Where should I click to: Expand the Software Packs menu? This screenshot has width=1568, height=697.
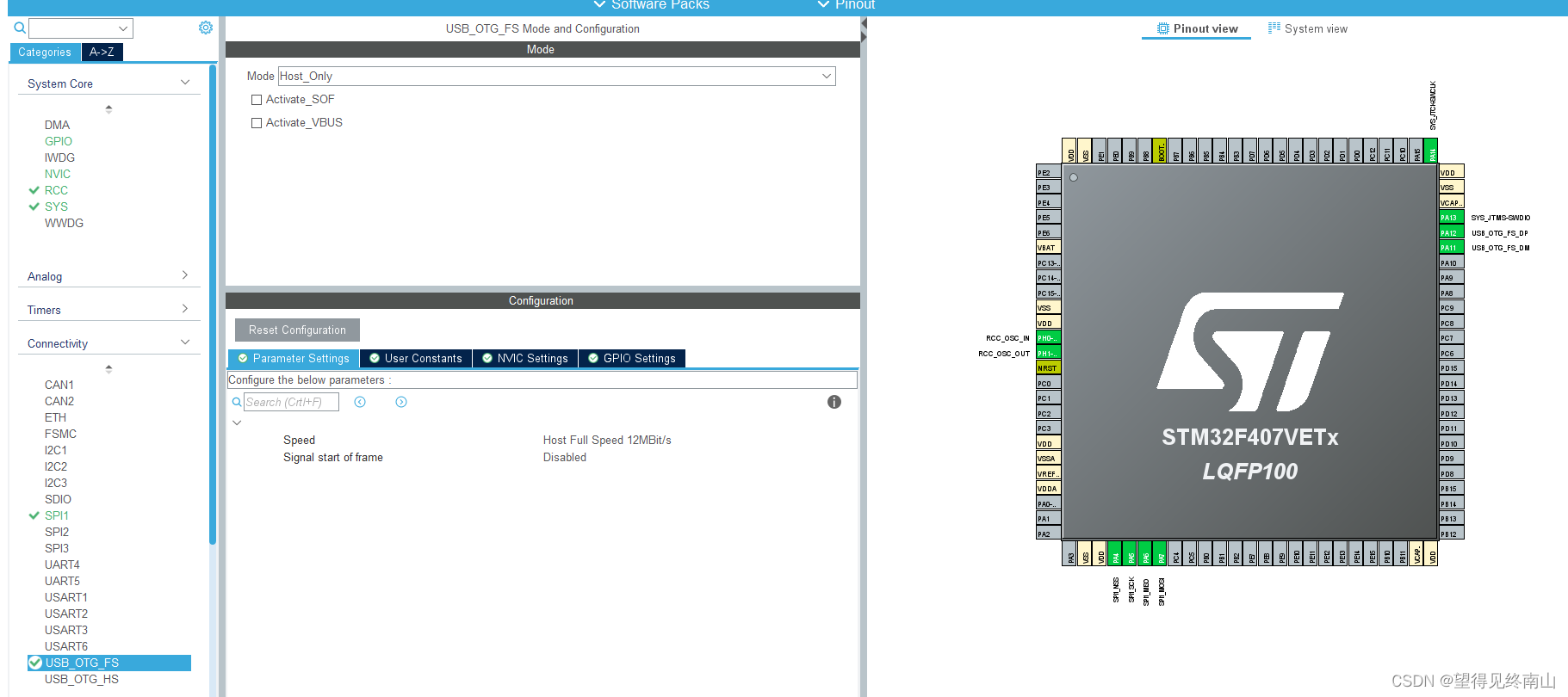(652, 5)
